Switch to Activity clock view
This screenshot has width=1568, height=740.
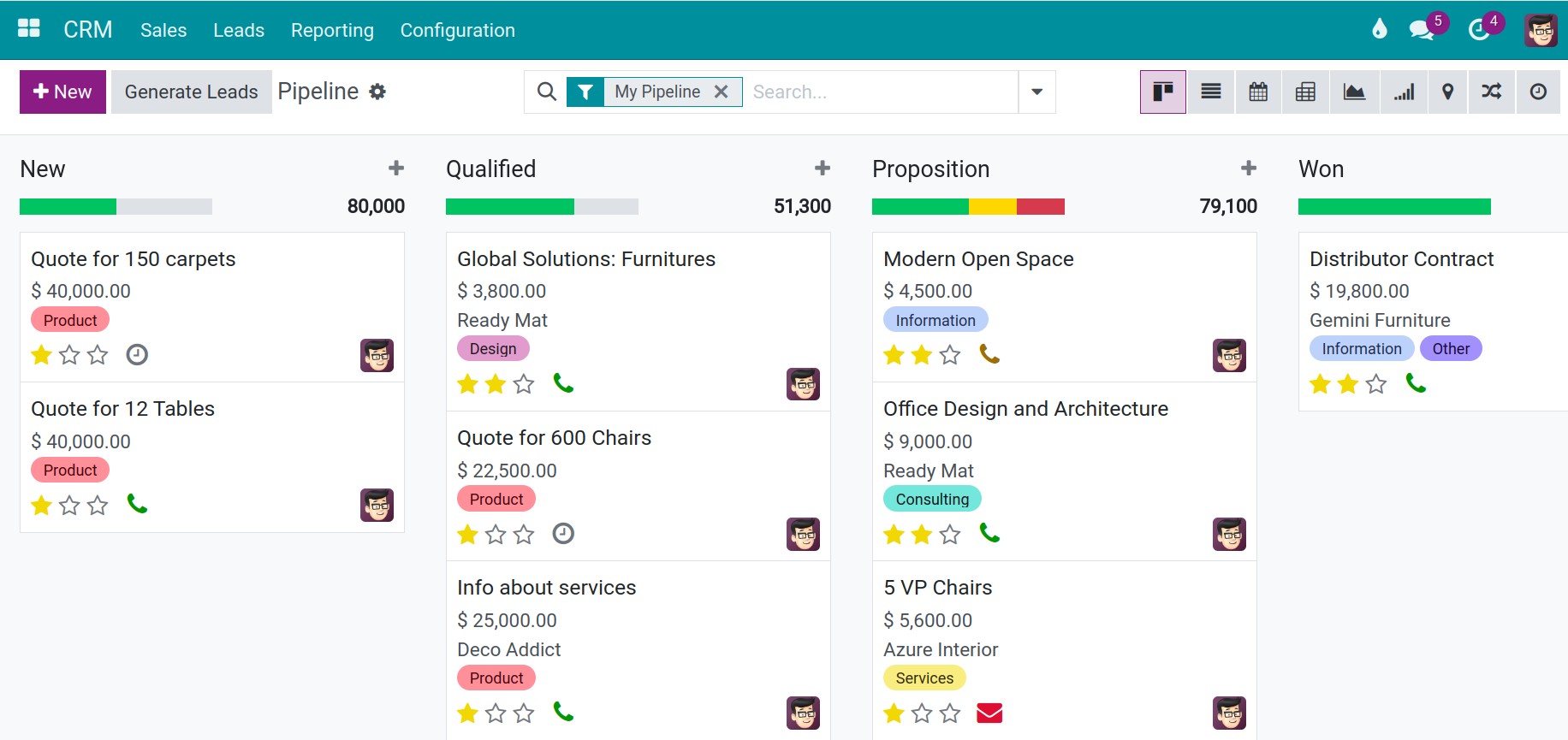click(1538, 92)
